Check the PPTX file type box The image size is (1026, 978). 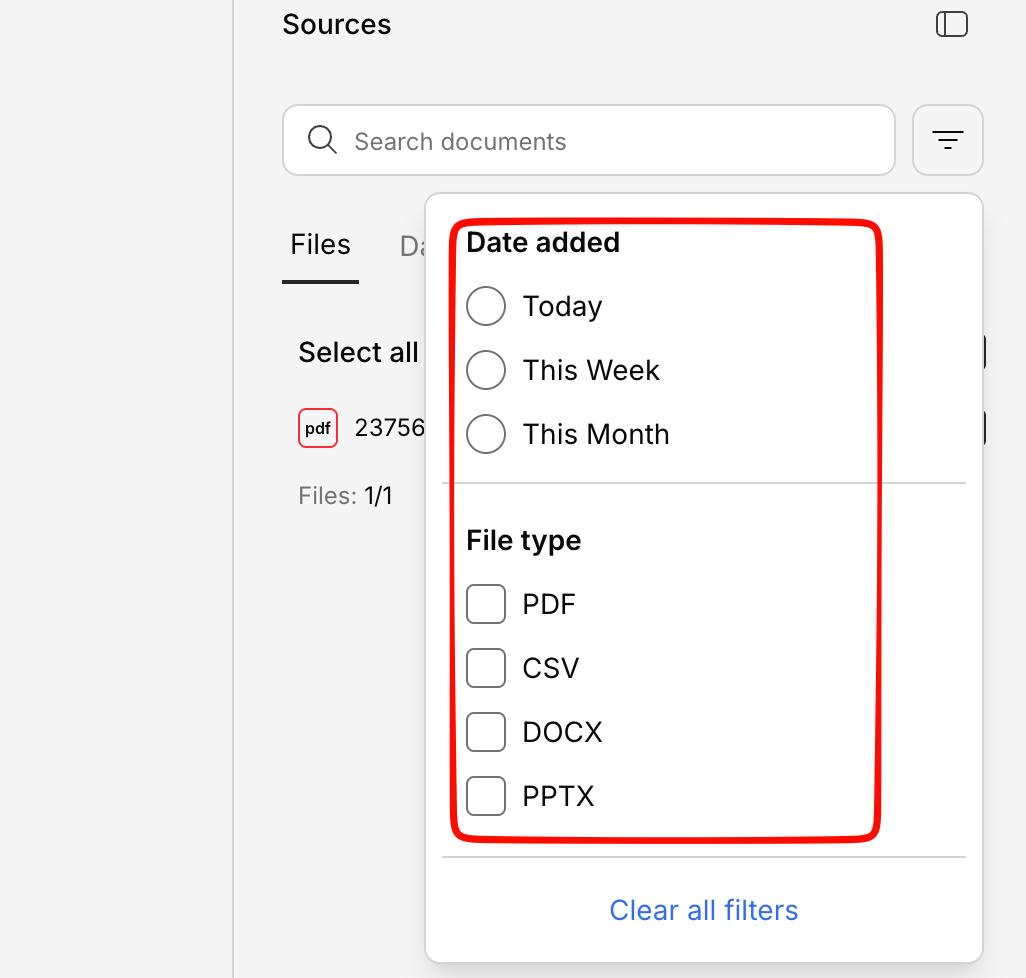[x=486, y=796]
